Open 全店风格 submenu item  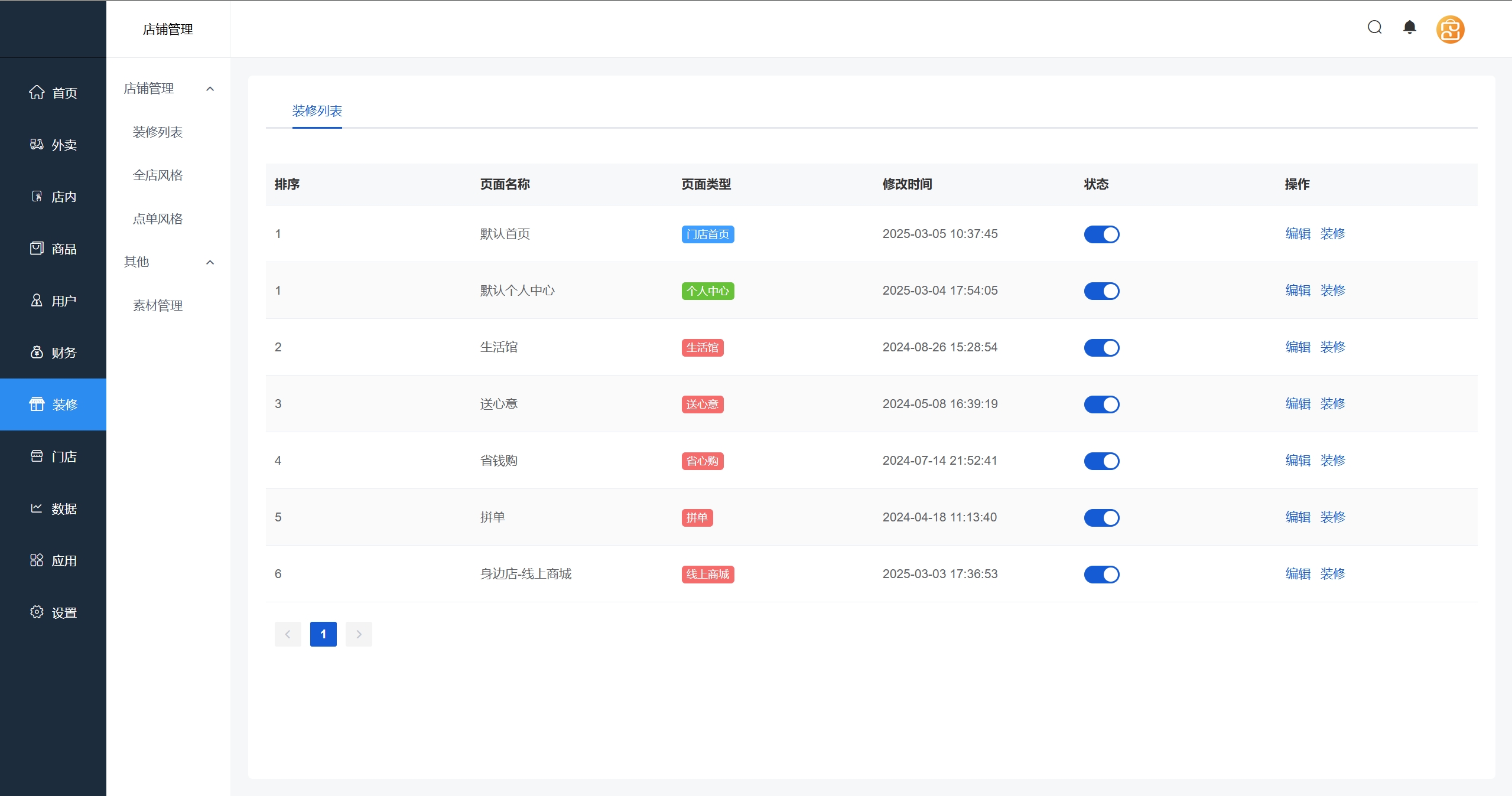pos(158,175)
